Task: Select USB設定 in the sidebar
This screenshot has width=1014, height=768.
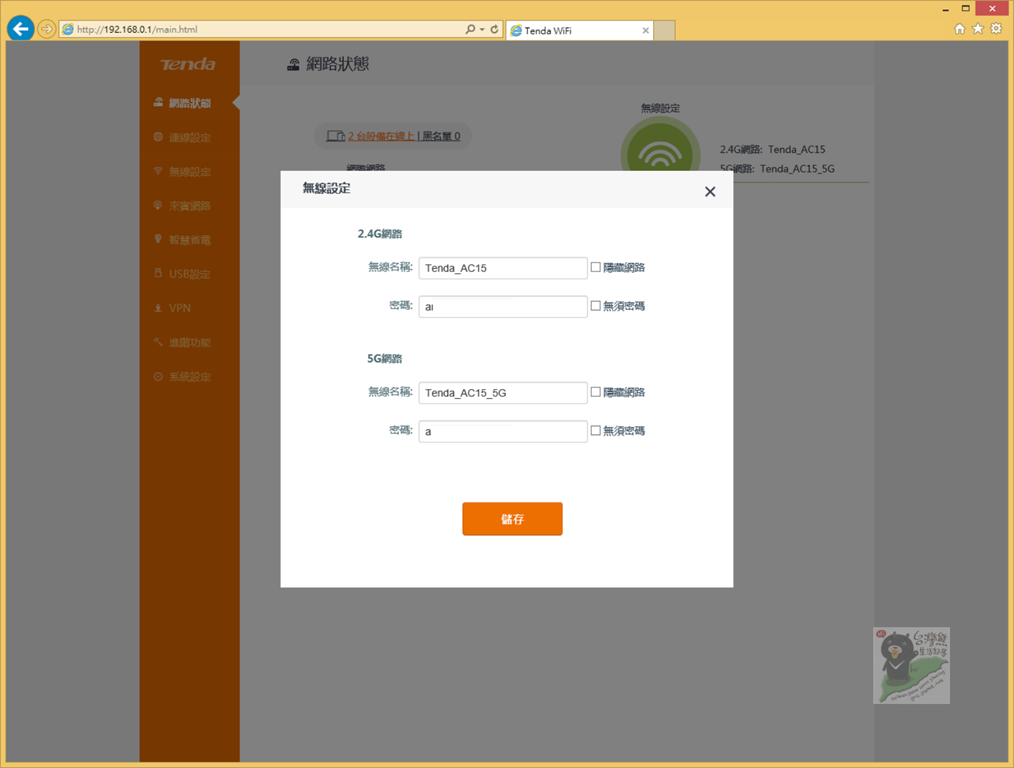Action: pyautogui.click(x=189, y=274)
